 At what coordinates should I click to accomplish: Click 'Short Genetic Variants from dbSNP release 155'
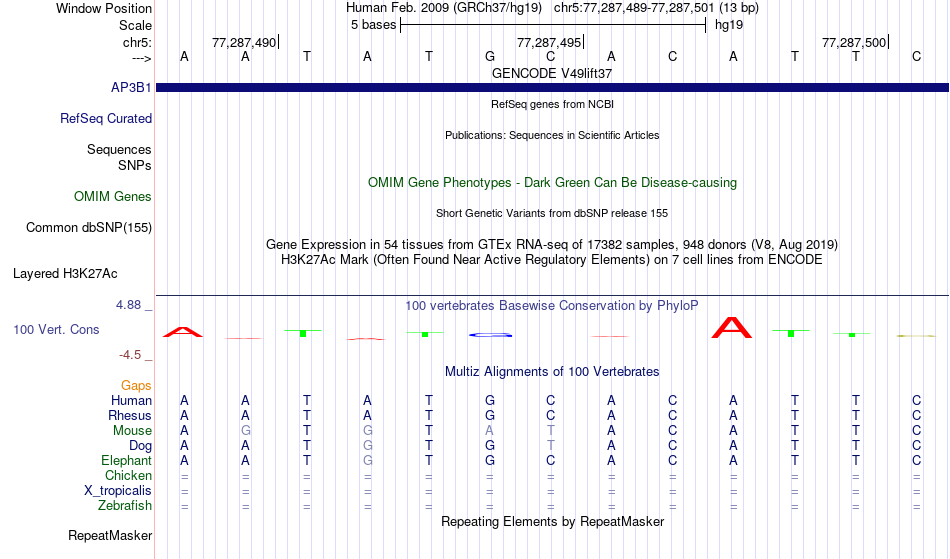[552, 213]
